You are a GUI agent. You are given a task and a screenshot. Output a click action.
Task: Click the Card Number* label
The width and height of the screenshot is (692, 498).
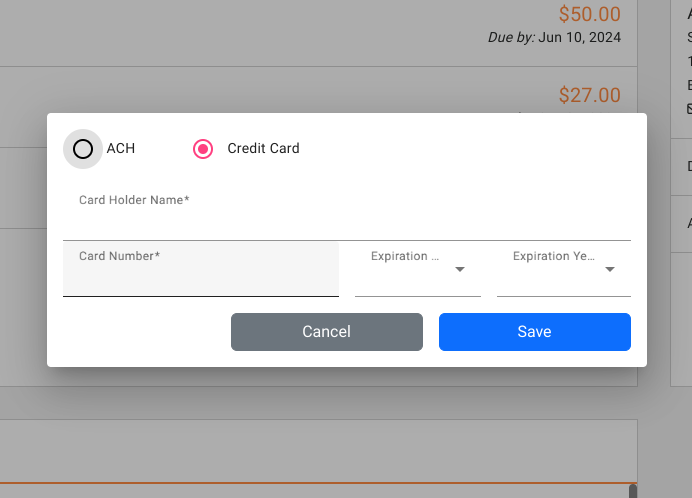(119, 256)
